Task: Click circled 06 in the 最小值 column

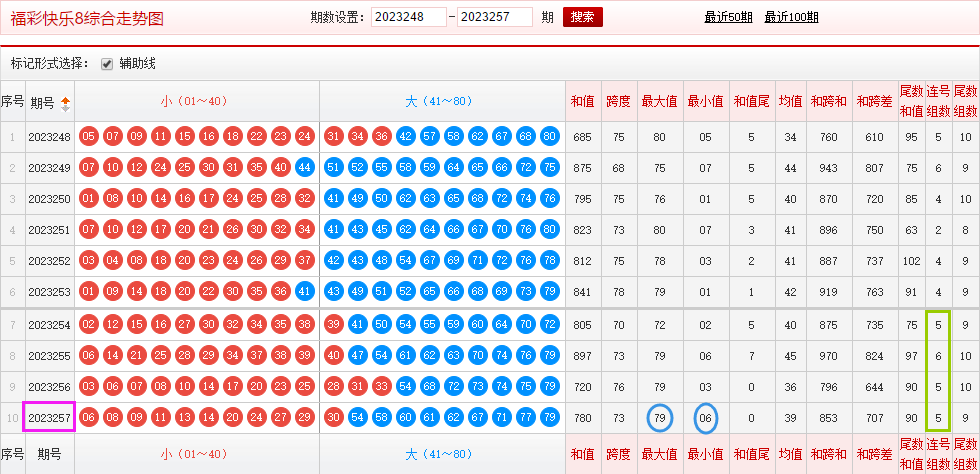Action: [706, 417]
